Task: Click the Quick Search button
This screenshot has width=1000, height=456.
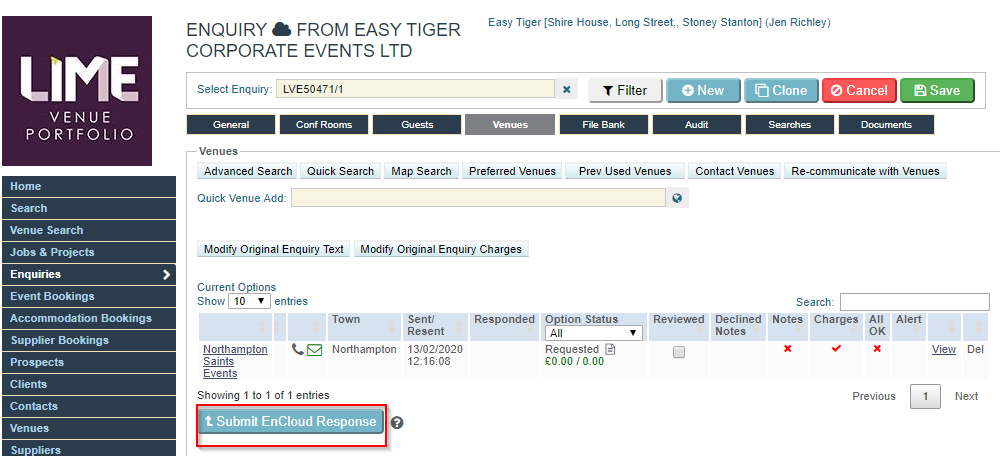Action: pos(341,172)
